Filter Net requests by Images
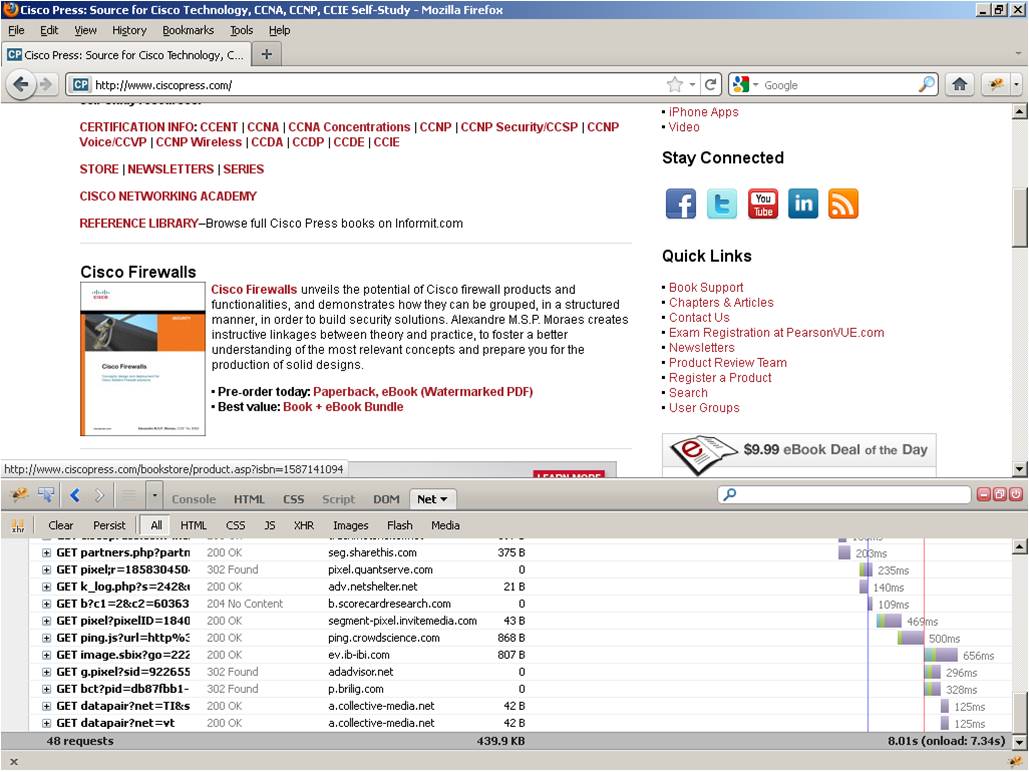 pos(350,525)
